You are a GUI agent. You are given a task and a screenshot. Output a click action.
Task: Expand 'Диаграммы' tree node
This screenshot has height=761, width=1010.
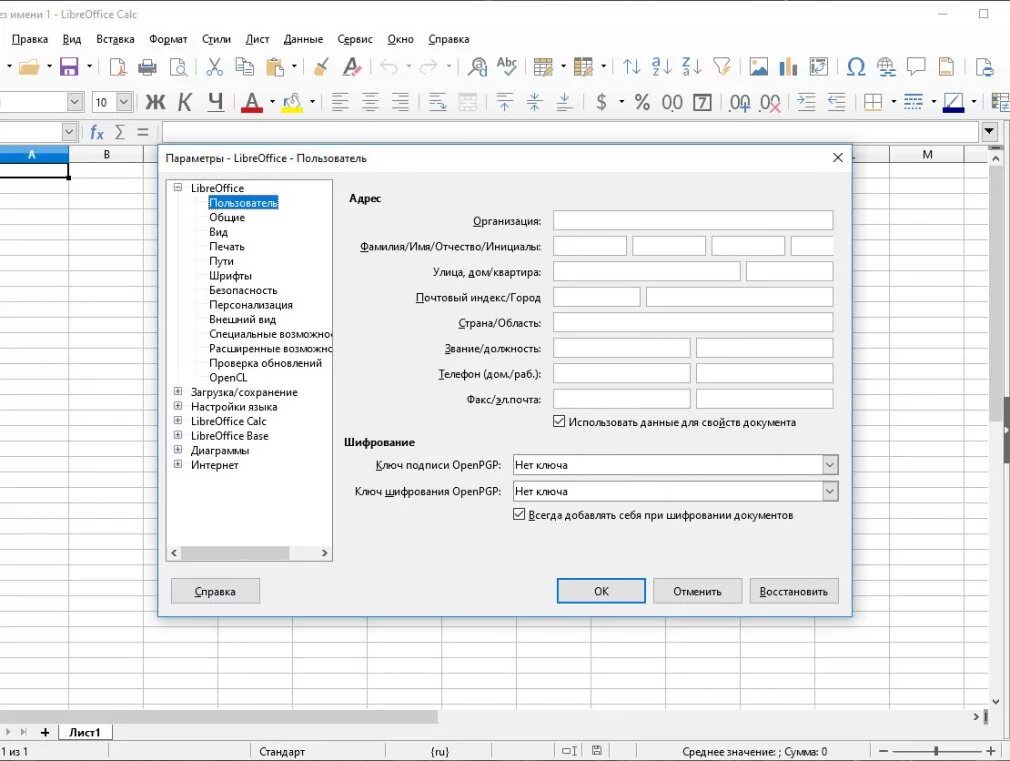coord(178,450)
